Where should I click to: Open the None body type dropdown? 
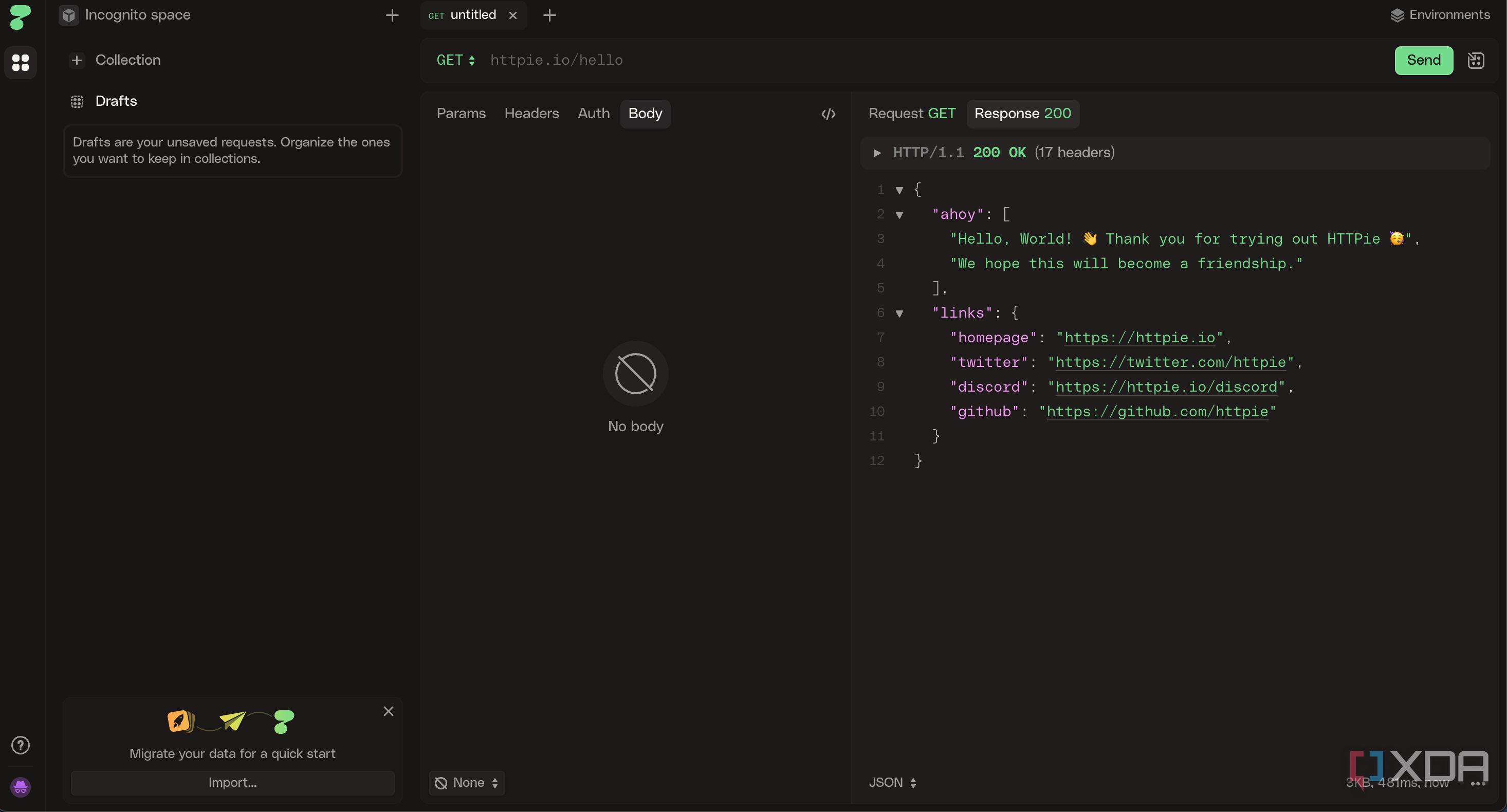(467, 783)
